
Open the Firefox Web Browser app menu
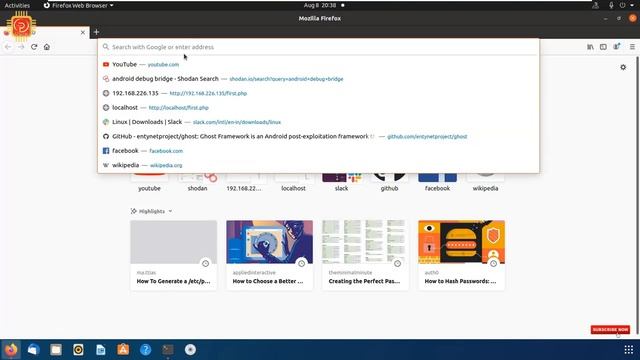[78, 5]
